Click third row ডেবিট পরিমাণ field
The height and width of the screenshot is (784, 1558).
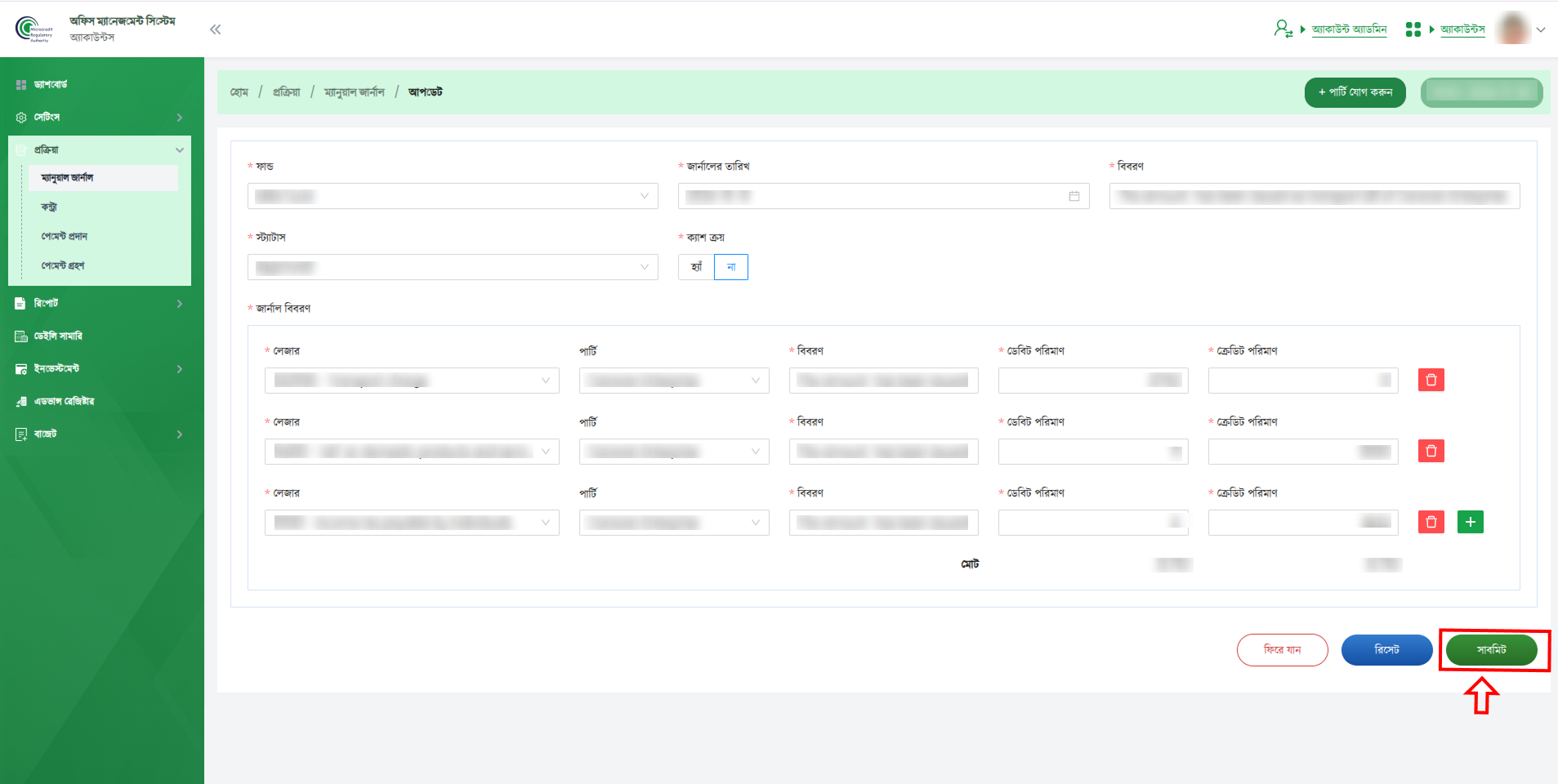1093,523
